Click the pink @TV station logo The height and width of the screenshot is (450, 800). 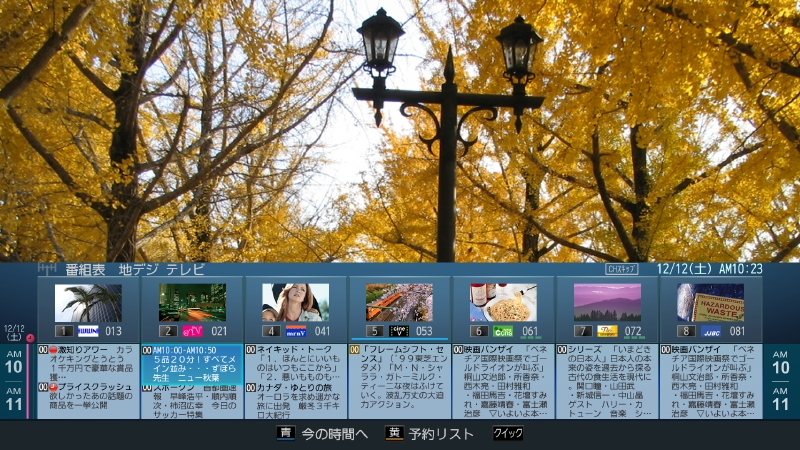point(192,331)
